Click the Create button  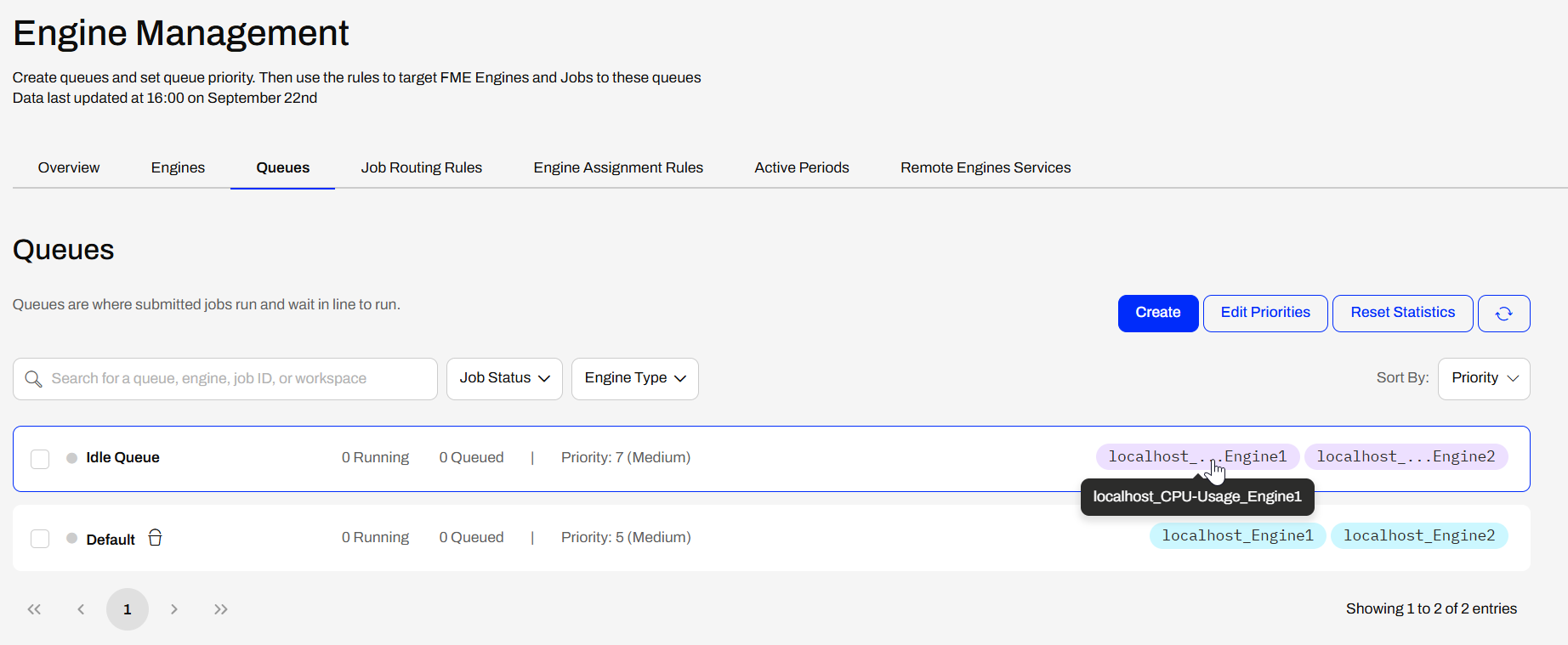pos(1158,314)
